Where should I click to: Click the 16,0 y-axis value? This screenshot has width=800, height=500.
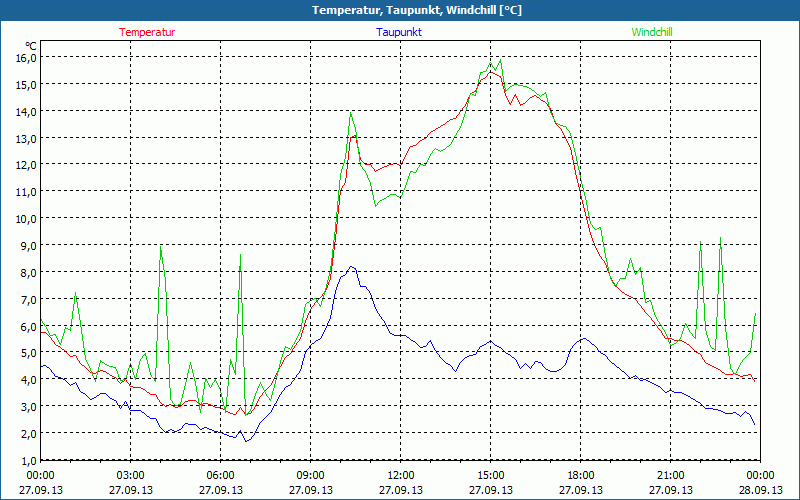click(x=26, y=58)
